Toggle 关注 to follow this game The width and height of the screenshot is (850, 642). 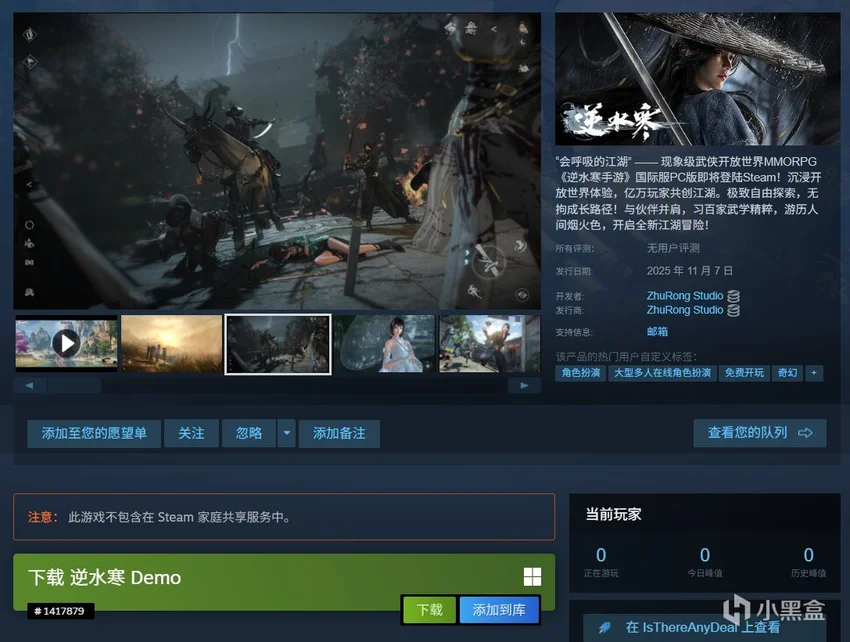[x=191, y=433]
